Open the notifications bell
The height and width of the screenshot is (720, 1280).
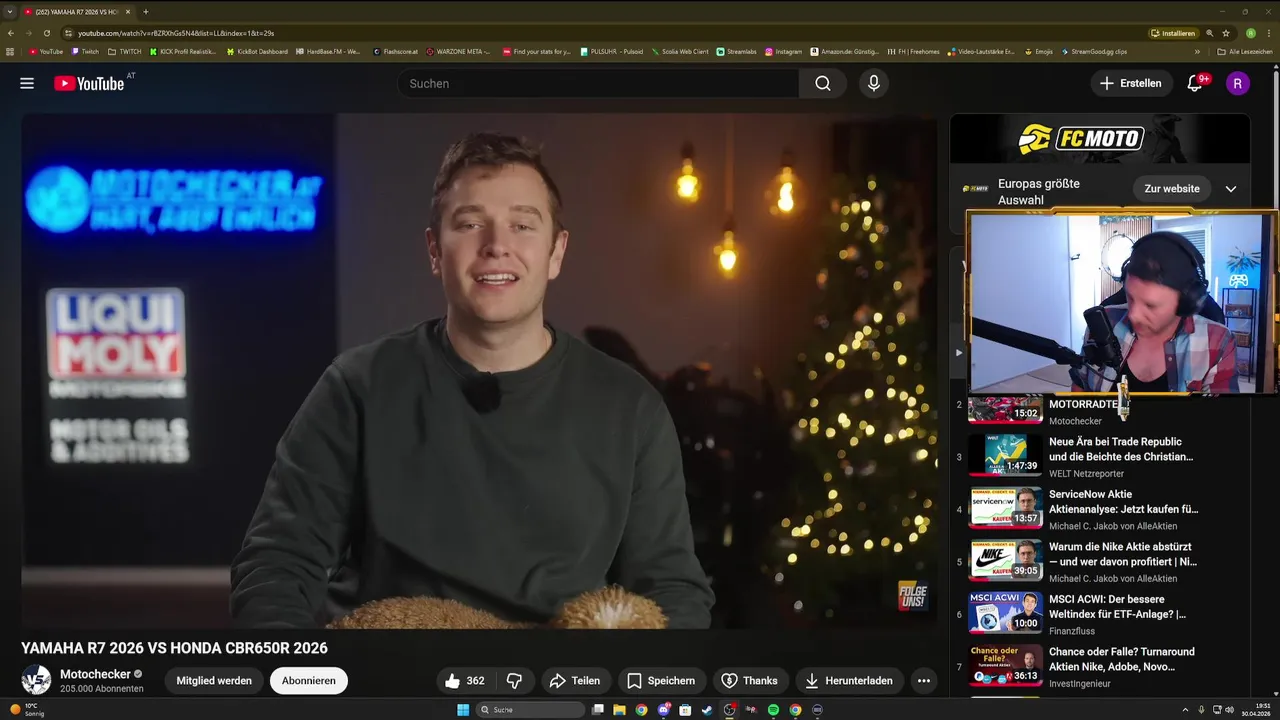[1195, 83]
